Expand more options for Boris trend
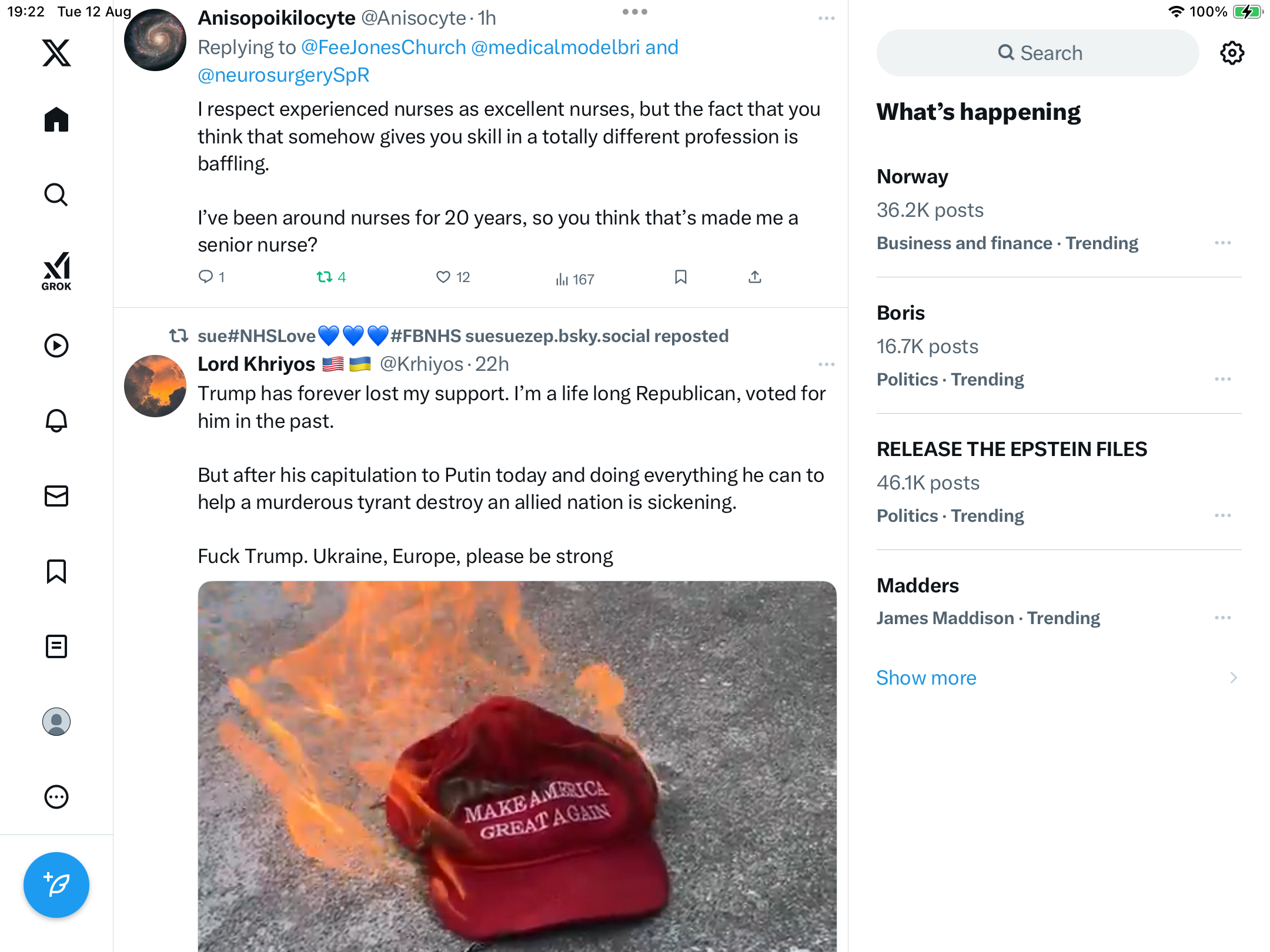Viewport: 1270px width, 952px height. pyautogui.click(x=1222, y=379)
